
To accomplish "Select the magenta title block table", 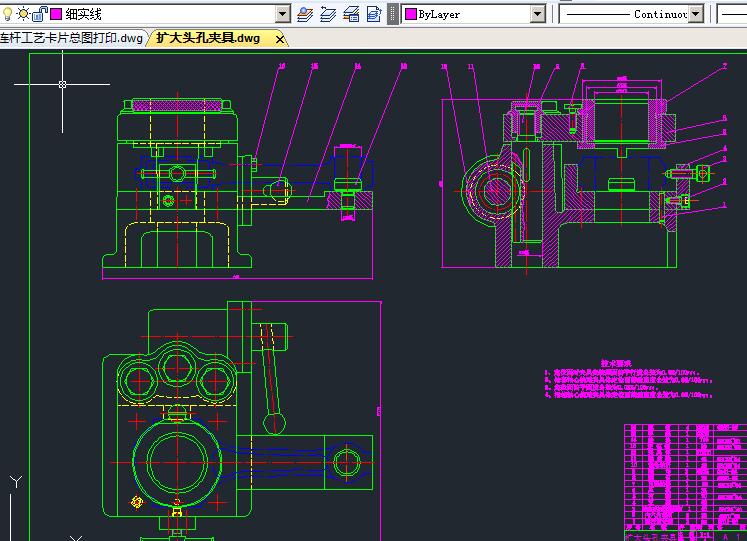I will click(684, 478).
